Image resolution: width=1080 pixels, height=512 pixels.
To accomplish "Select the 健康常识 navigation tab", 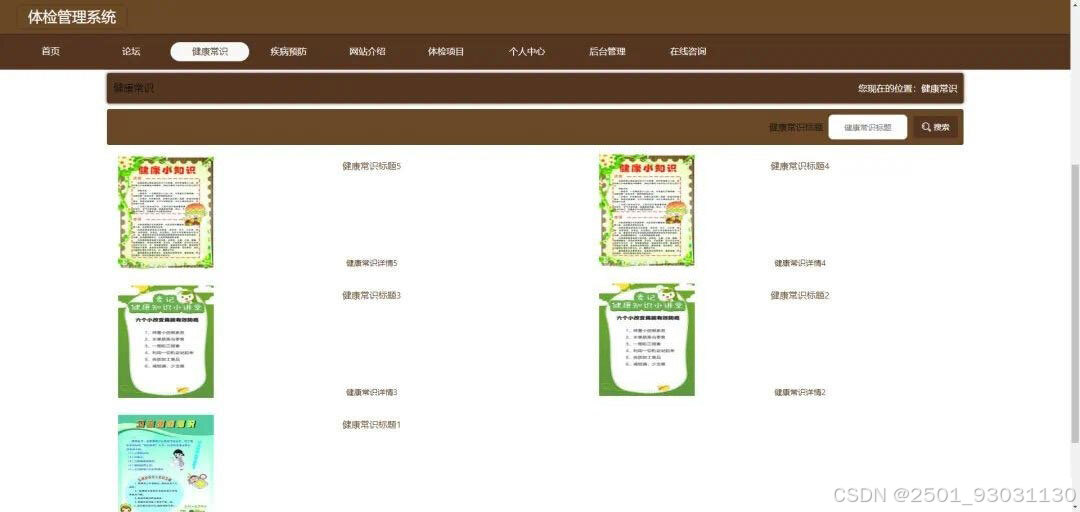I will tap(209, 52).
